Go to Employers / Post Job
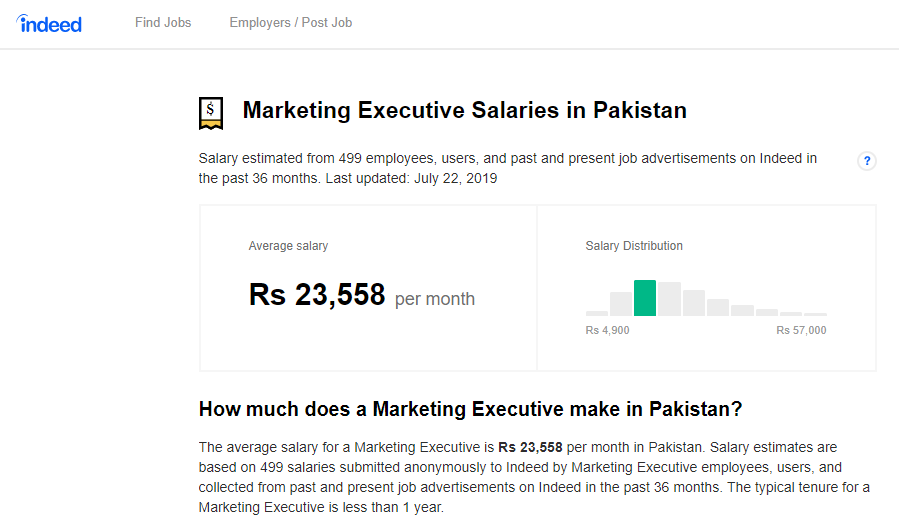Image resolution: width=899 pixels, height=529 pixels. [290, 22]
